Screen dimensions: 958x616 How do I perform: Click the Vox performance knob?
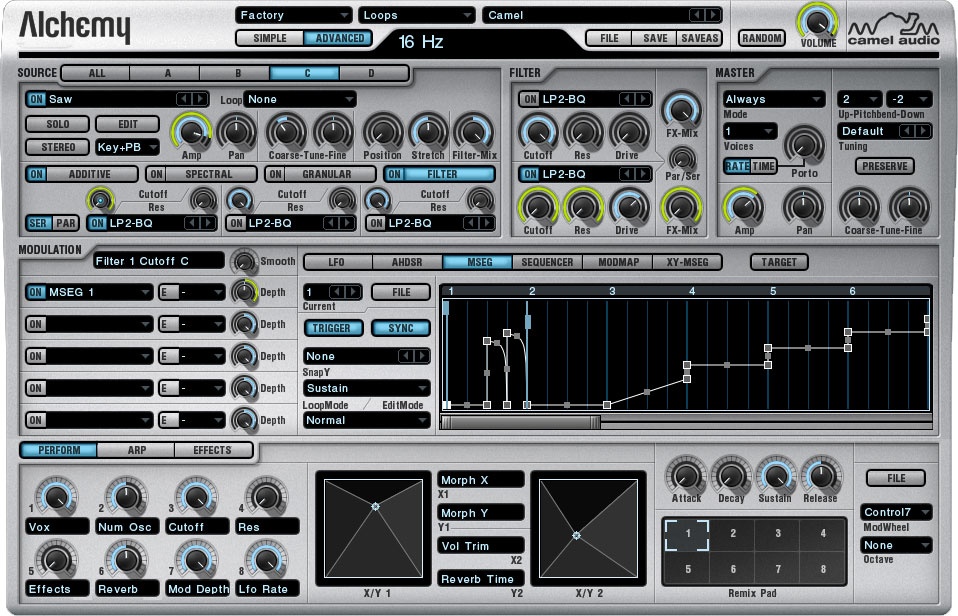pos(56,497)
